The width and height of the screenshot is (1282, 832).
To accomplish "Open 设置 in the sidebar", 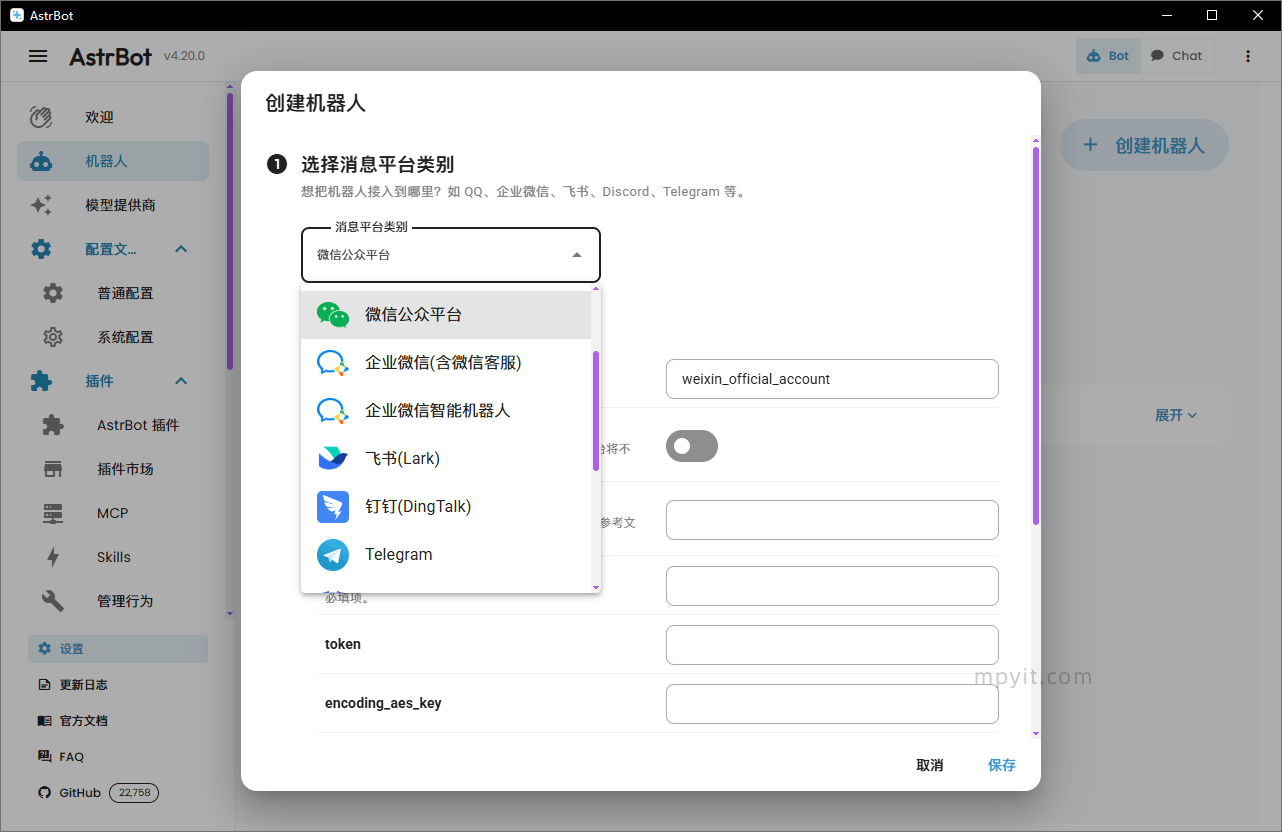I will click(118, 649).
